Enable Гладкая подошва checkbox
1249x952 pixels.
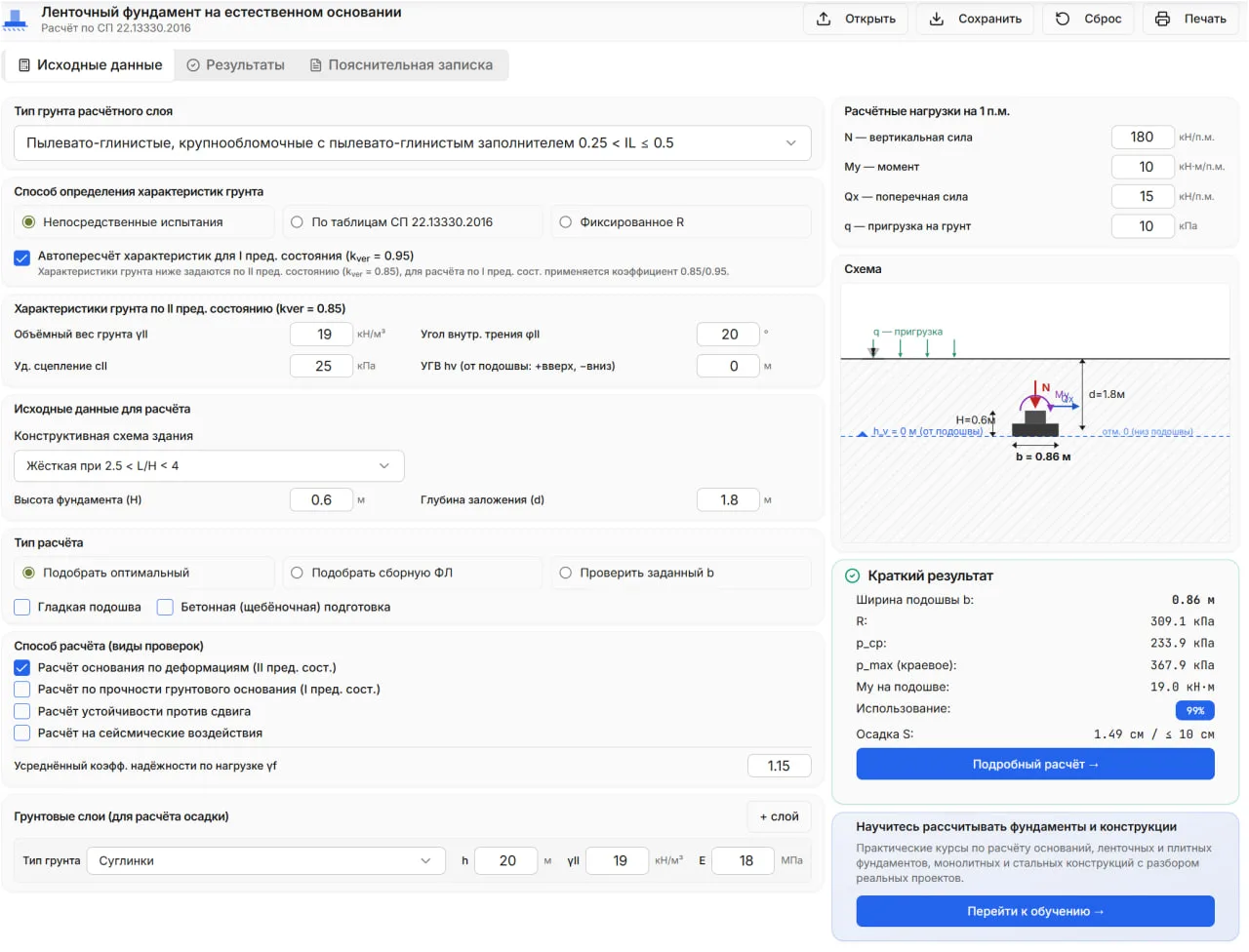21,608
